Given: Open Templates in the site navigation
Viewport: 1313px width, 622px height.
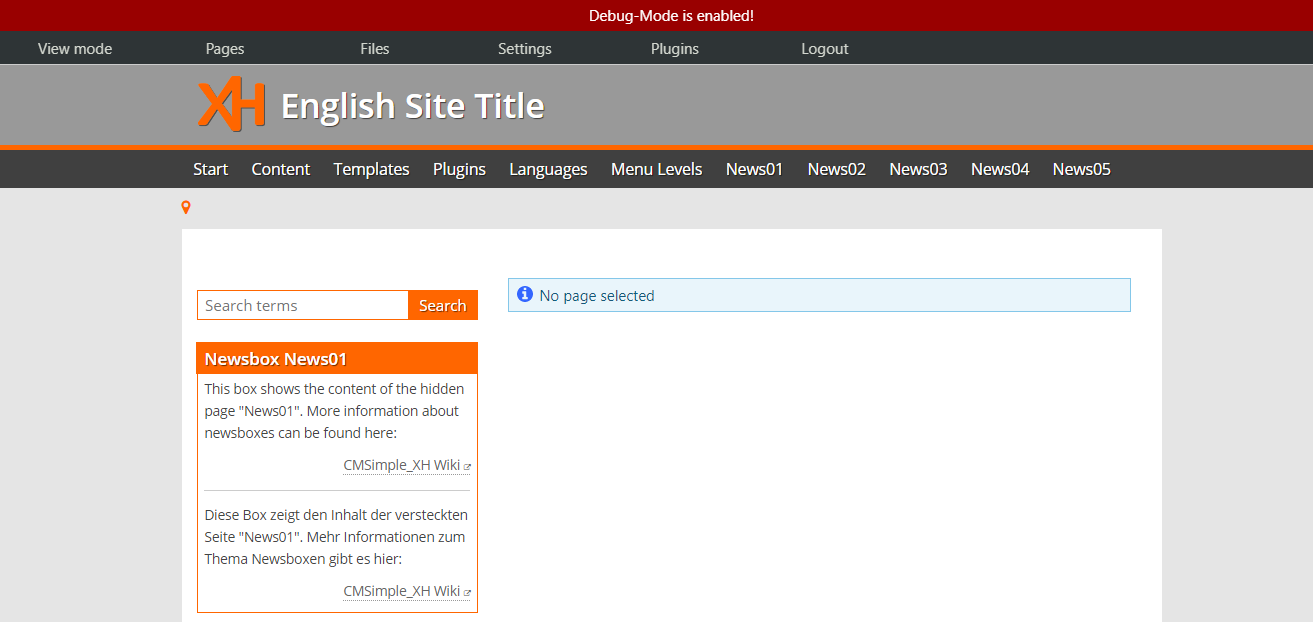Looking at the screenshot, I should tap(372, 169).
